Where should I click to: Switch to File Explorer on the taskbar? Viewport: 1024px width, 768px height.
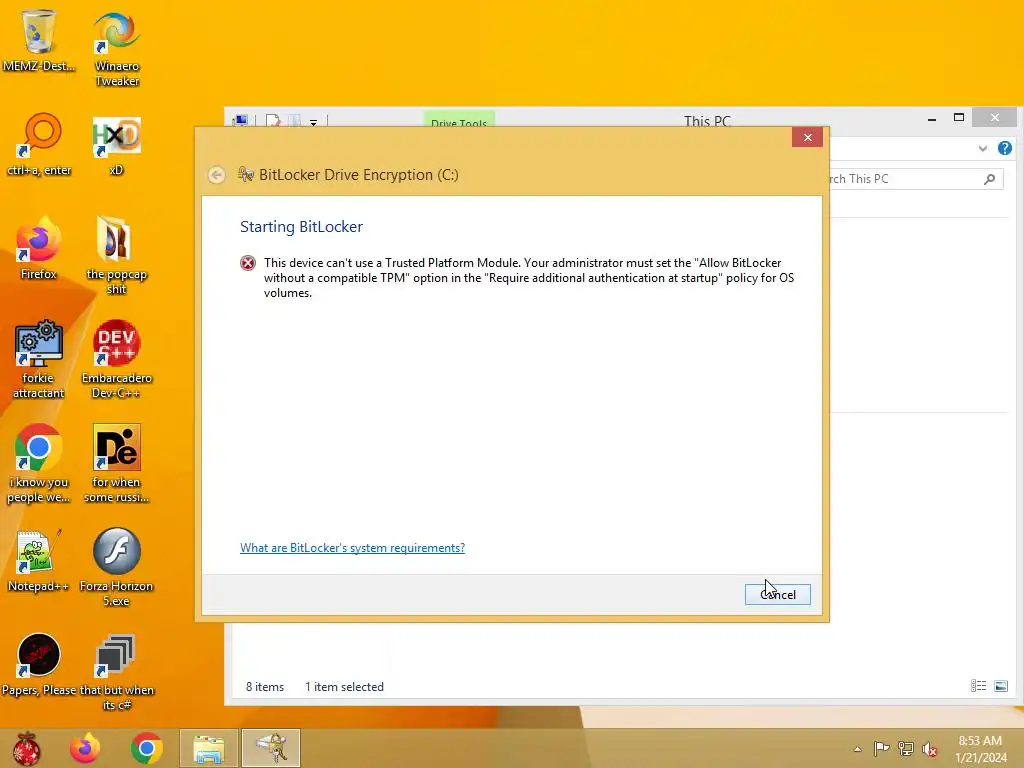tap(208, 748)
